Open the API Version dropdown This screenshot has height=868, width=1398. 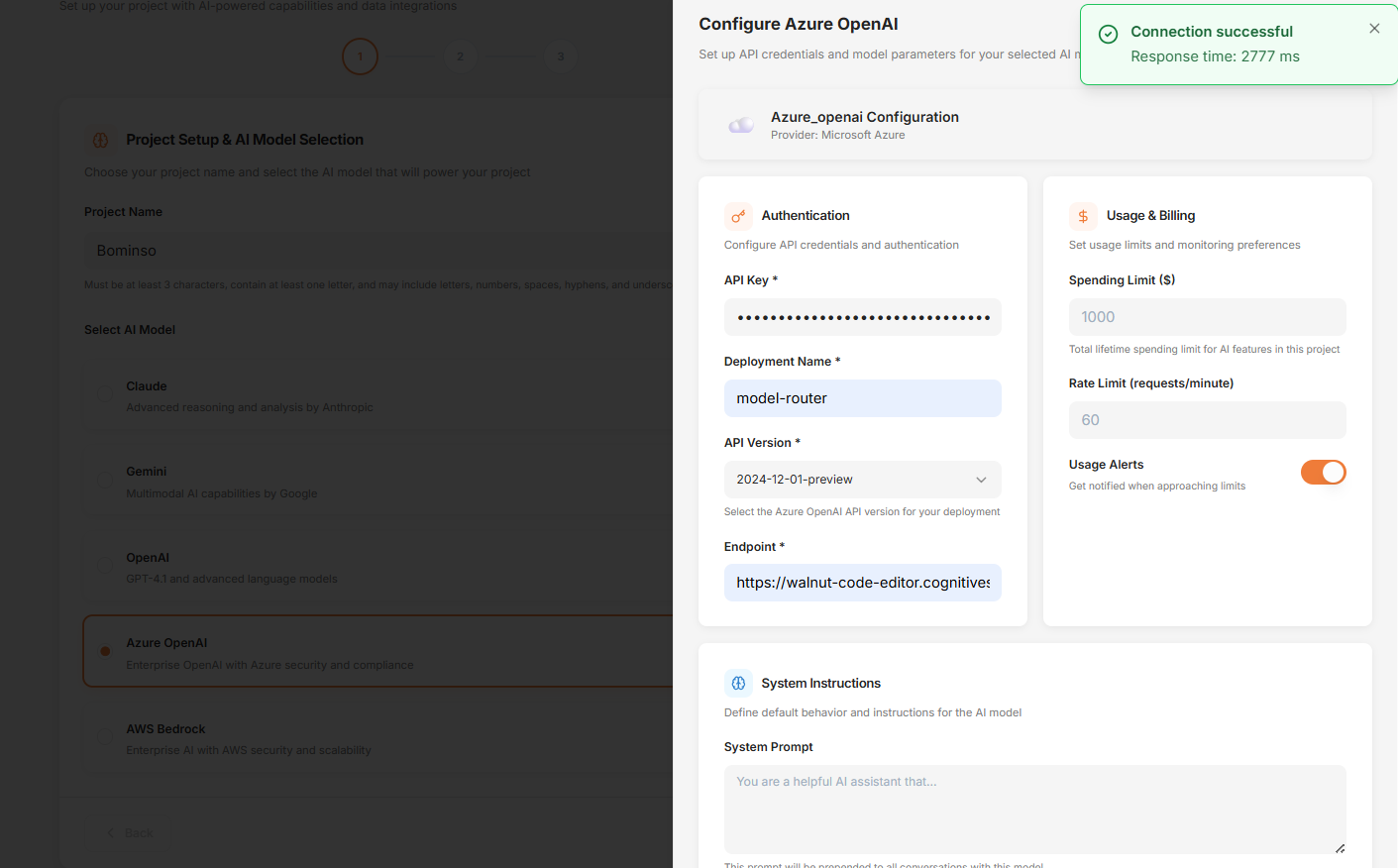[x=862, y=480]
